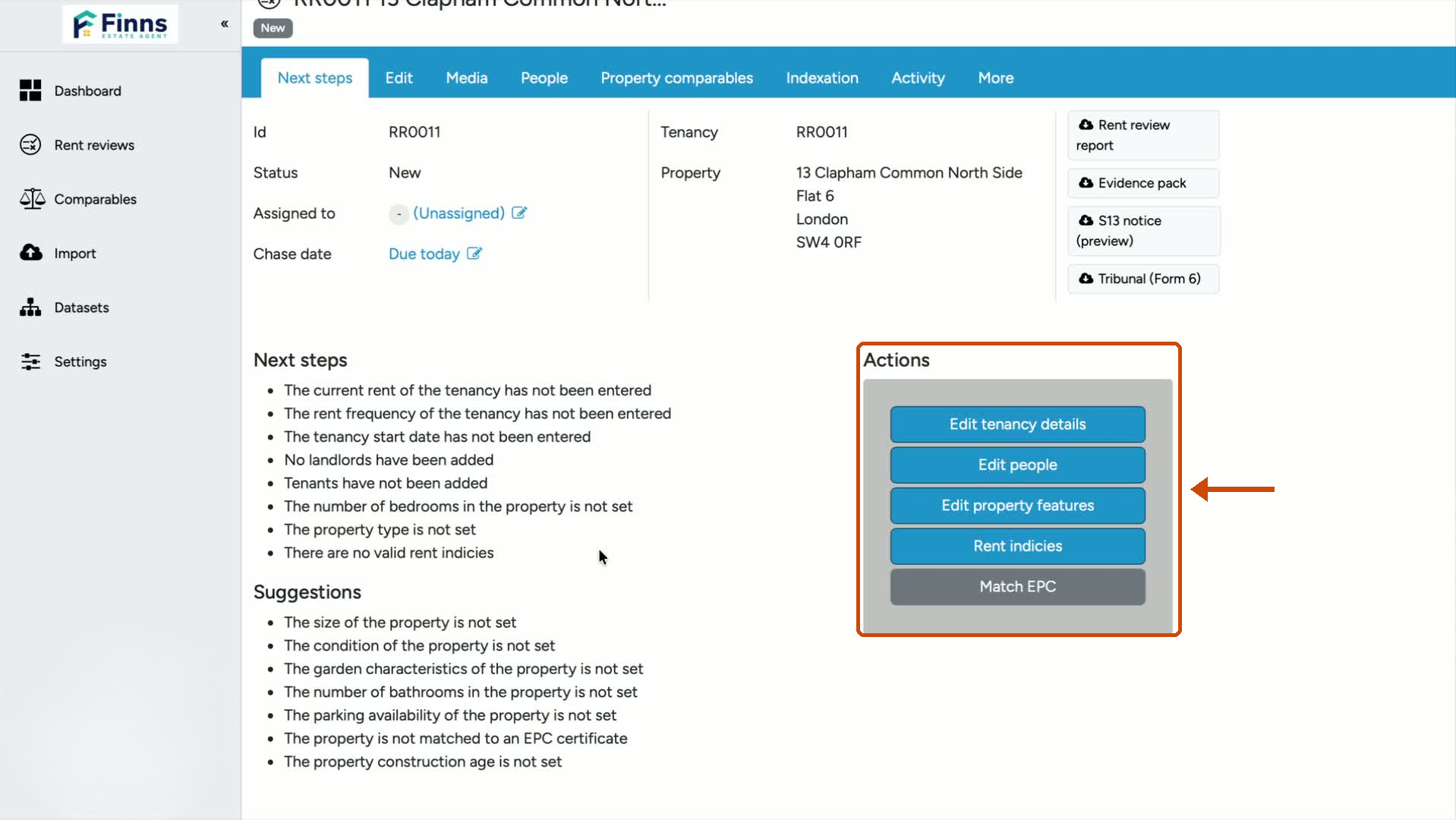Switch to the People tab
Screen dimensions: 1456x820
click(544, 78)
